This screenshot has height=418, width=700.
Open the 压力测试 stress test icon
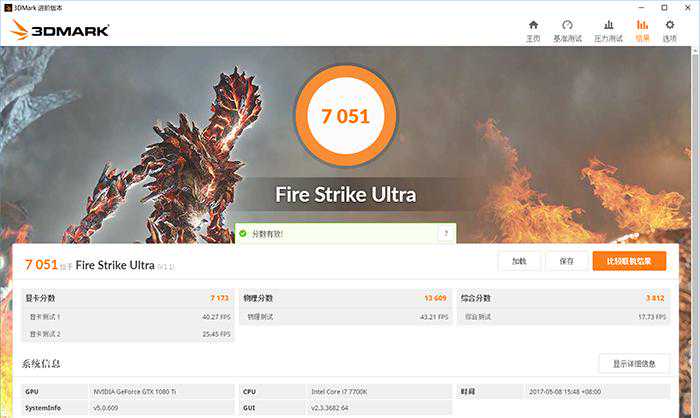pyautogui.click(x=608, y=25)
